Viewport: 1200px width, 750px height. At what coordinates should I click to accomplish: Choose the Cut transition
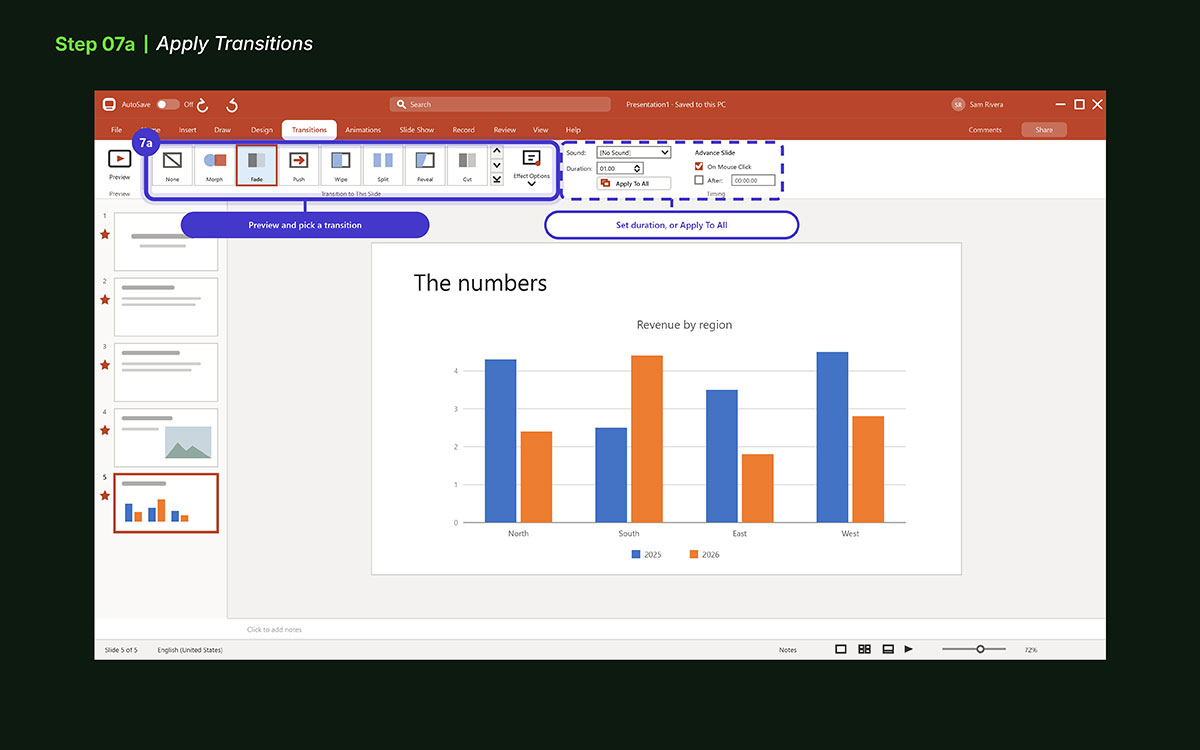[x=467, y=165]
